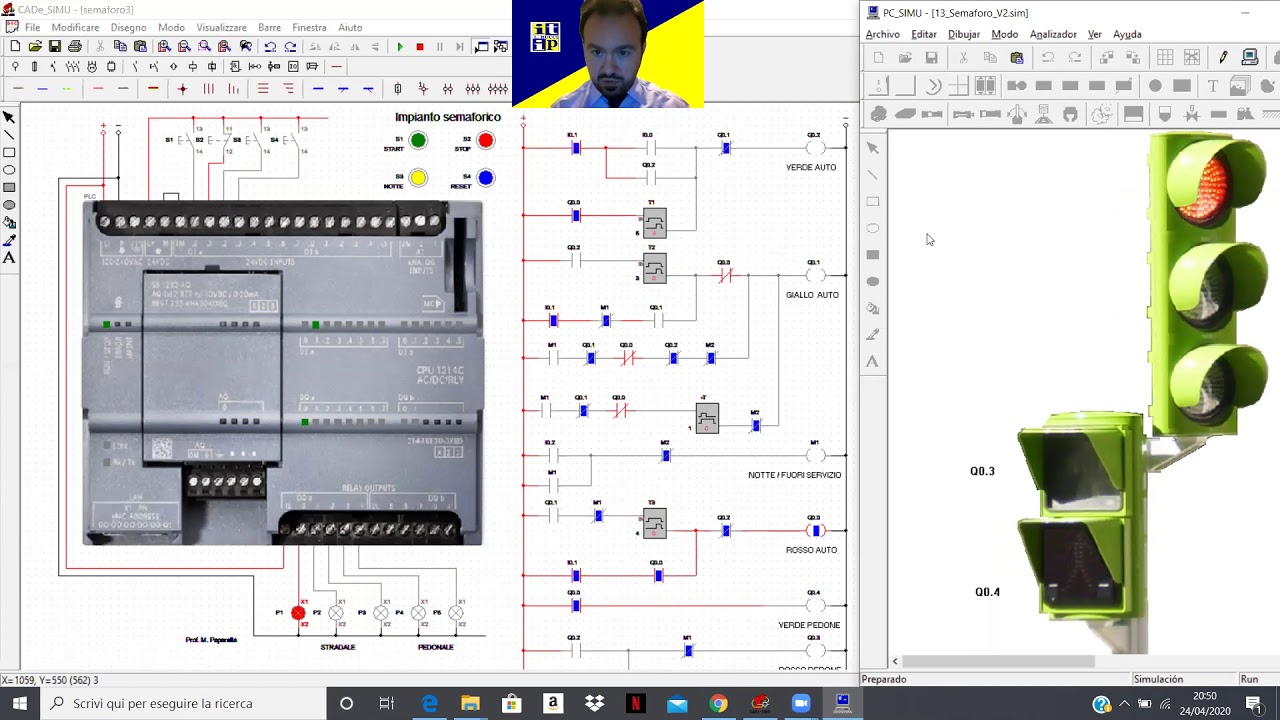1280x720 pixels.
Task: Choose the empty rectangle tool in CADe_SIMU palette
Action: point(9,153)
